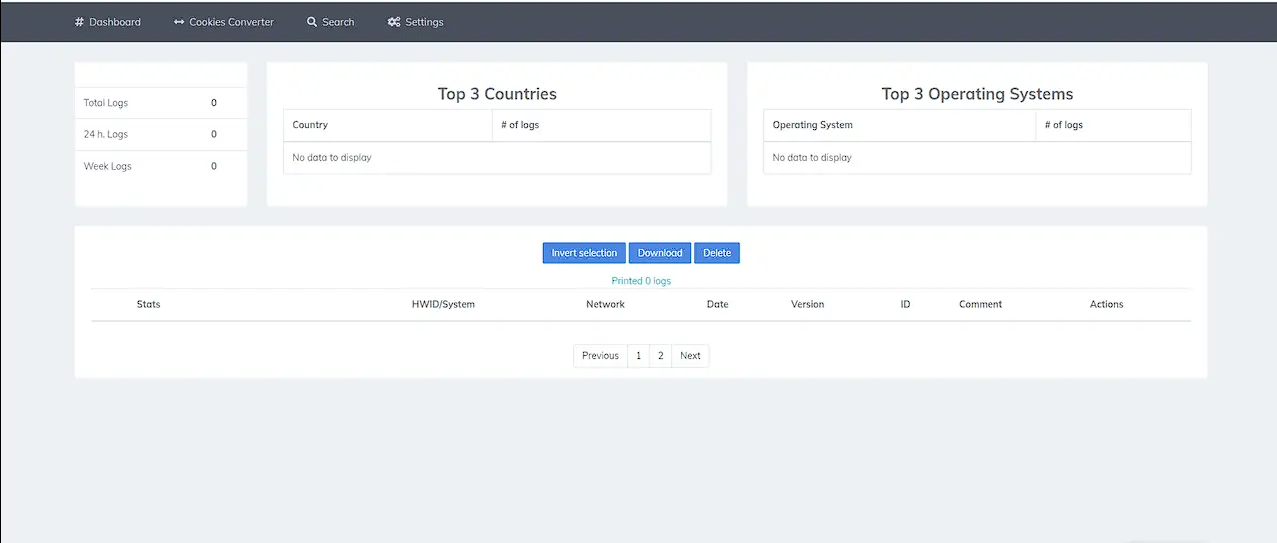Open the Dashboard nav item

point(107,22)
